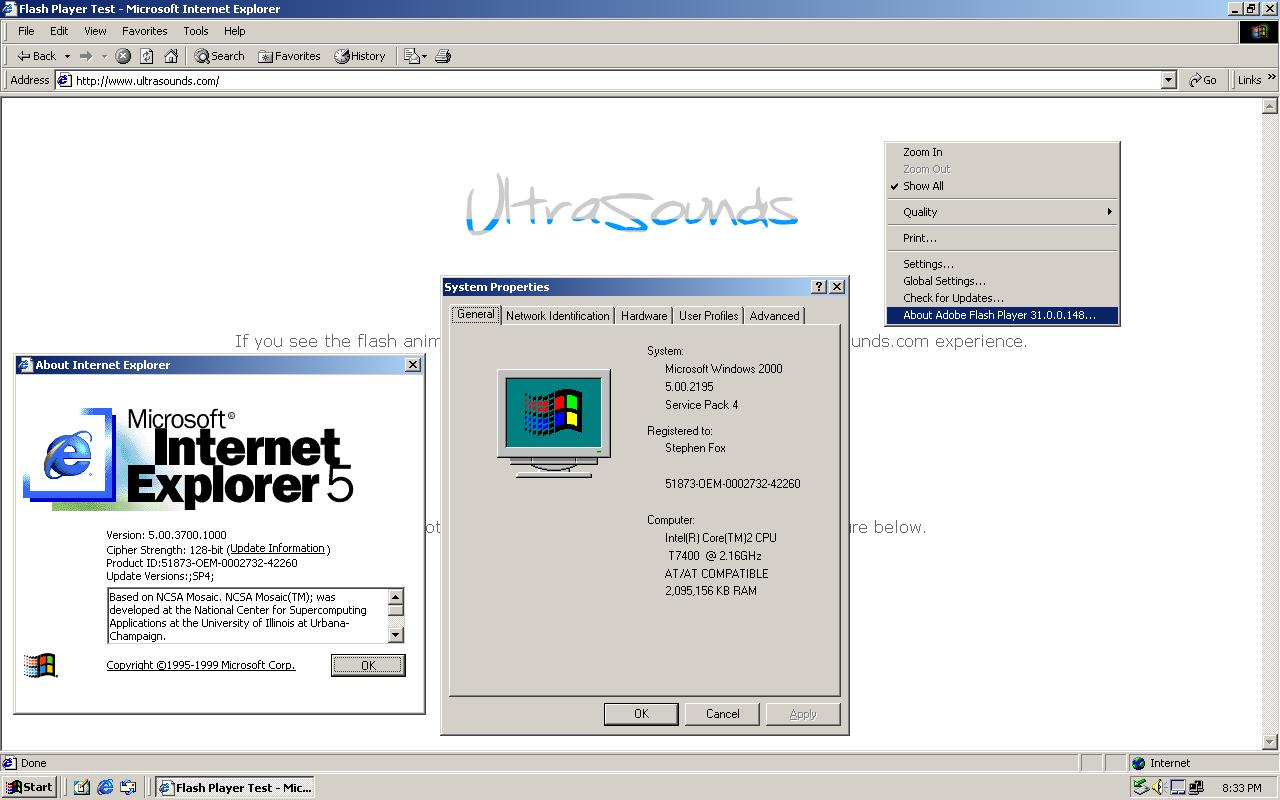Screen dimensions: 1280x800
Task: Click the page scrollbar down arrow
Action: click(1271, 741)
